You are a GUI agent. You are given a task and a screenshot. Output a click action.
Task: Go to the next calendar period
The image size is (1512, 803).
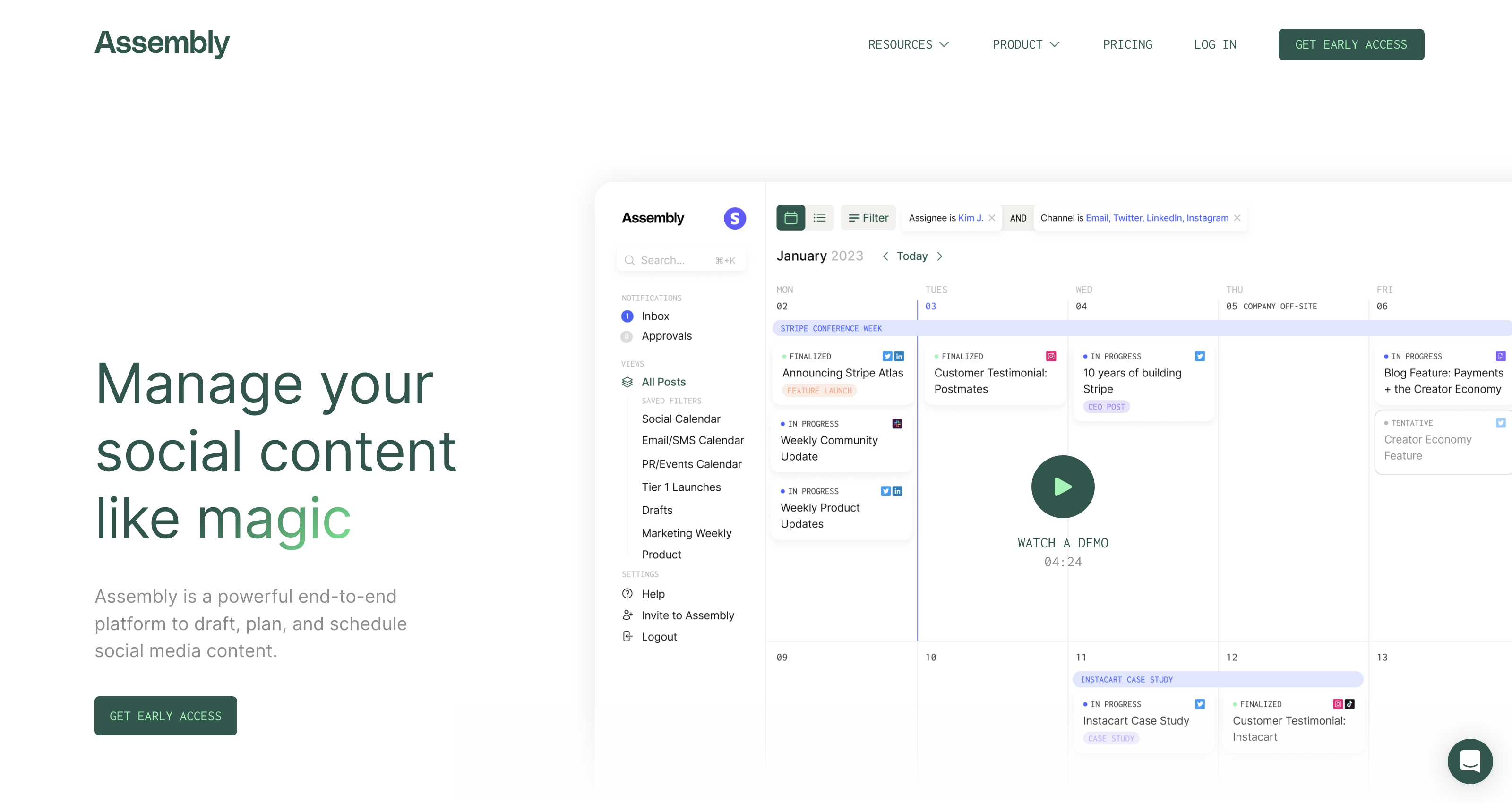click(x=940, y=256)
